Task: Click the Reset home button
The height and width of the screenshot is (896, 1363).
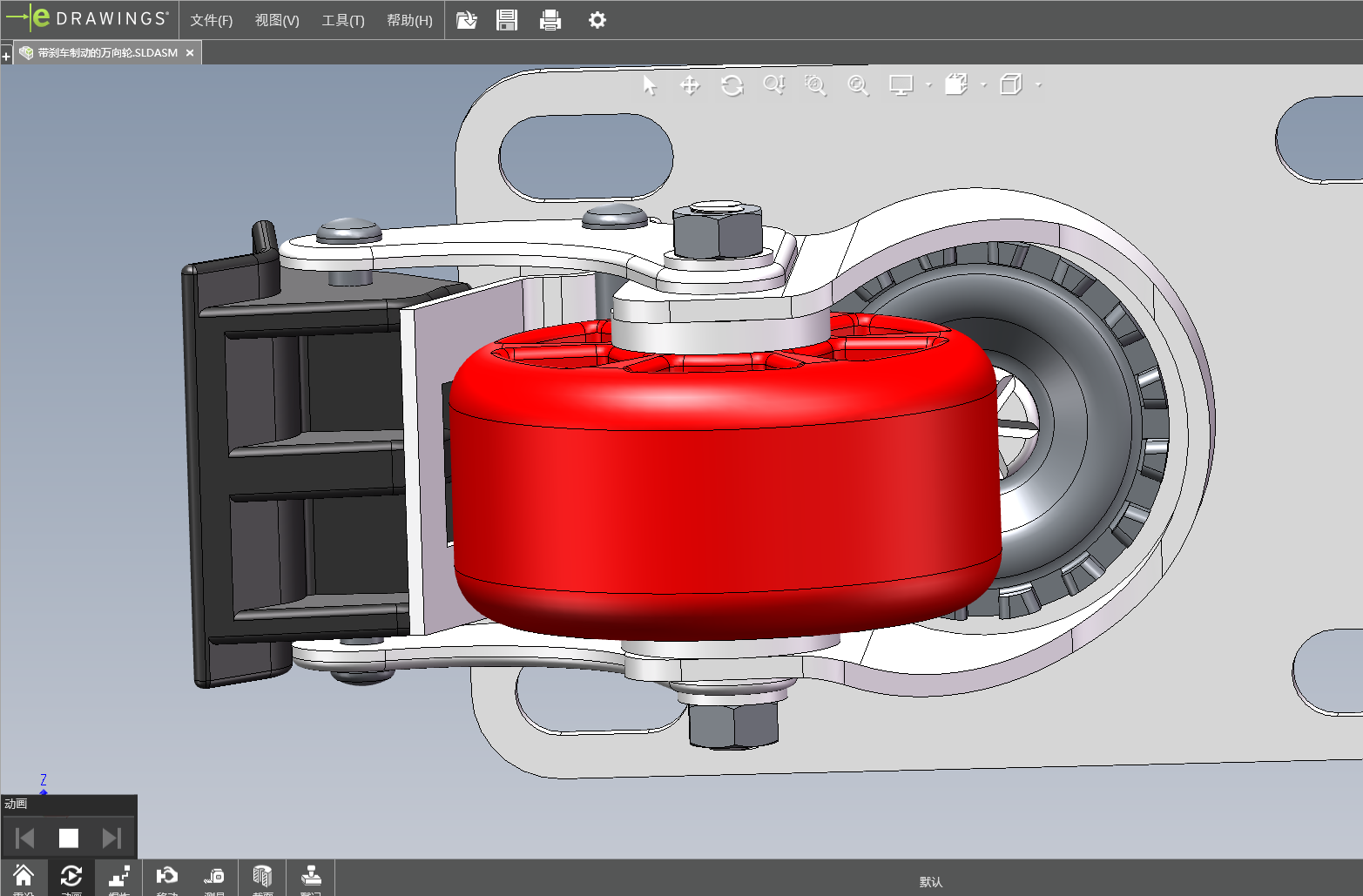Action: point(24,878)
